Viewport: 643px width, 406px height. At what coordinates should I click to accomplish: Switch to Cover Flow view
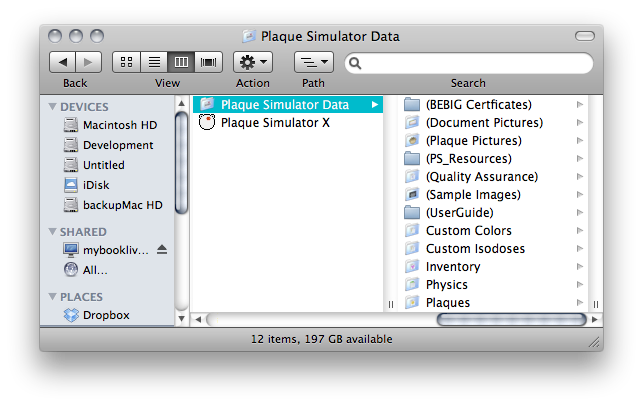click(208, 62)
